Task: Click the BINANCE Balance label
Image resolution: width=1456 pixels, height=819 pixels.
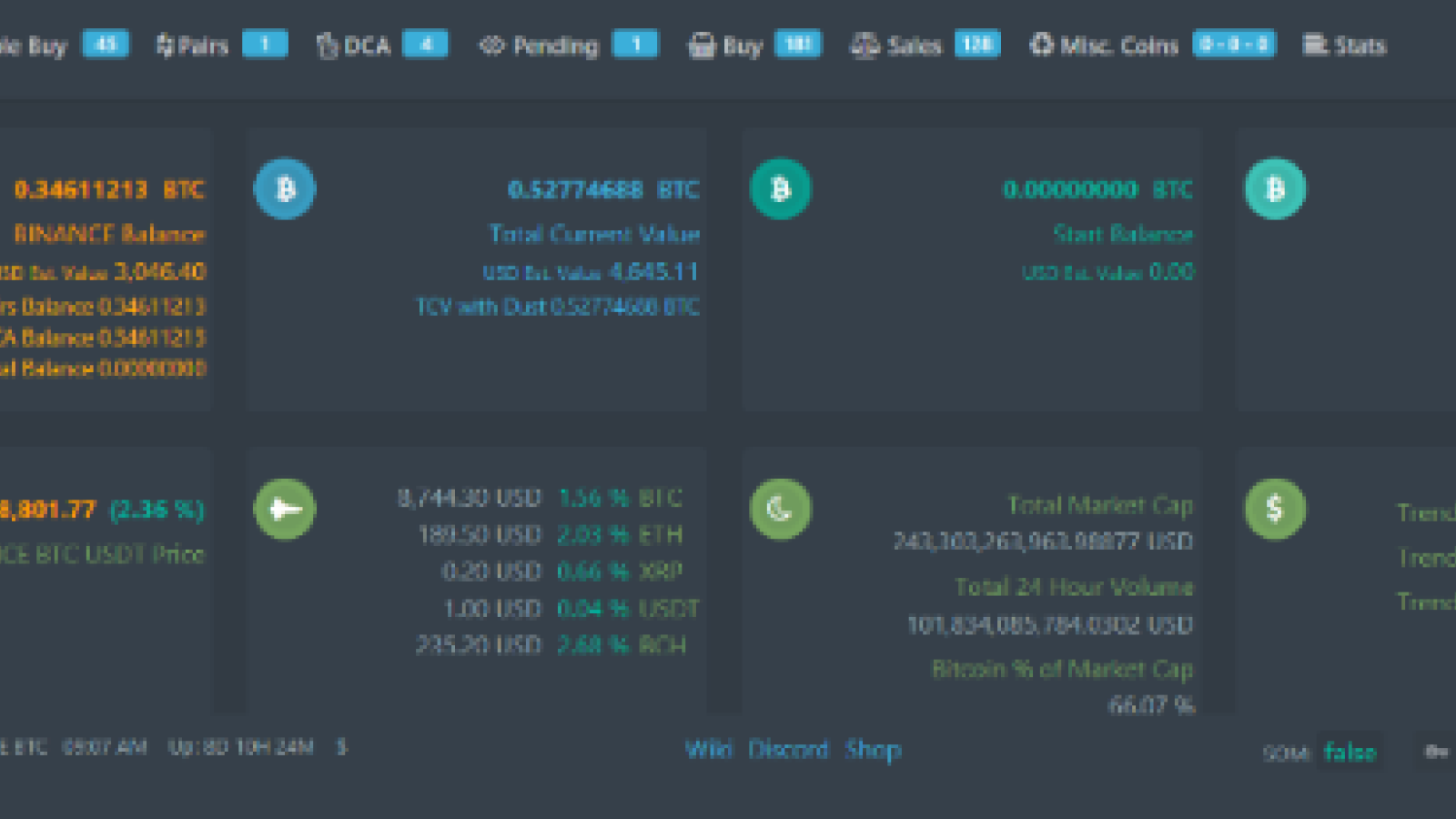Action: coord(109,234)
